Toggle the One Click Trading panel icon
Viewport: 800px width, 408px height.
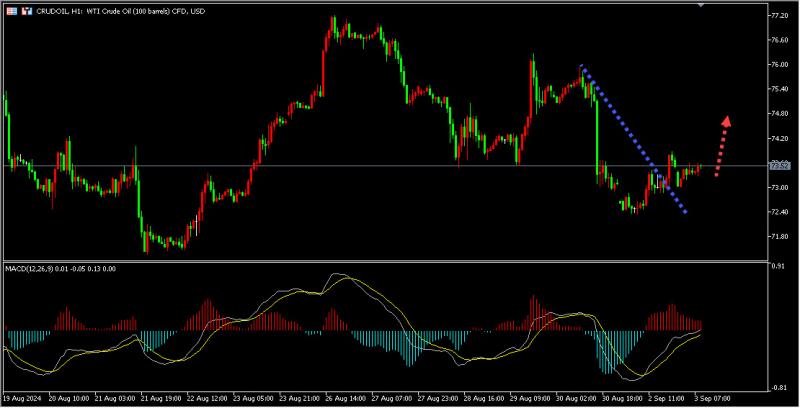point(27,11)
